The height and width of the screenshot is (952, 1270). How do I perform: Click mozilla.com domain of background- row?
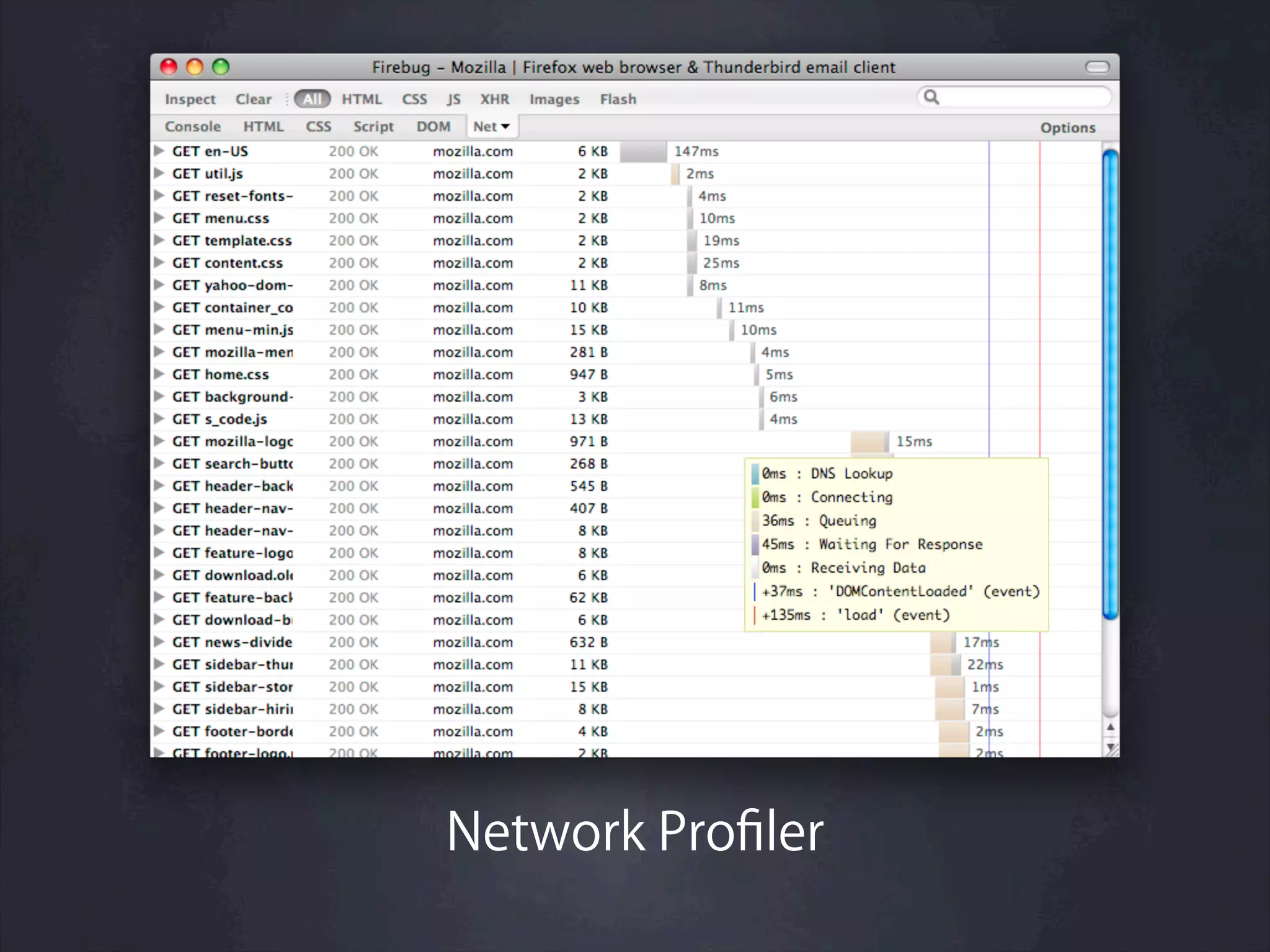coord(473,397)
